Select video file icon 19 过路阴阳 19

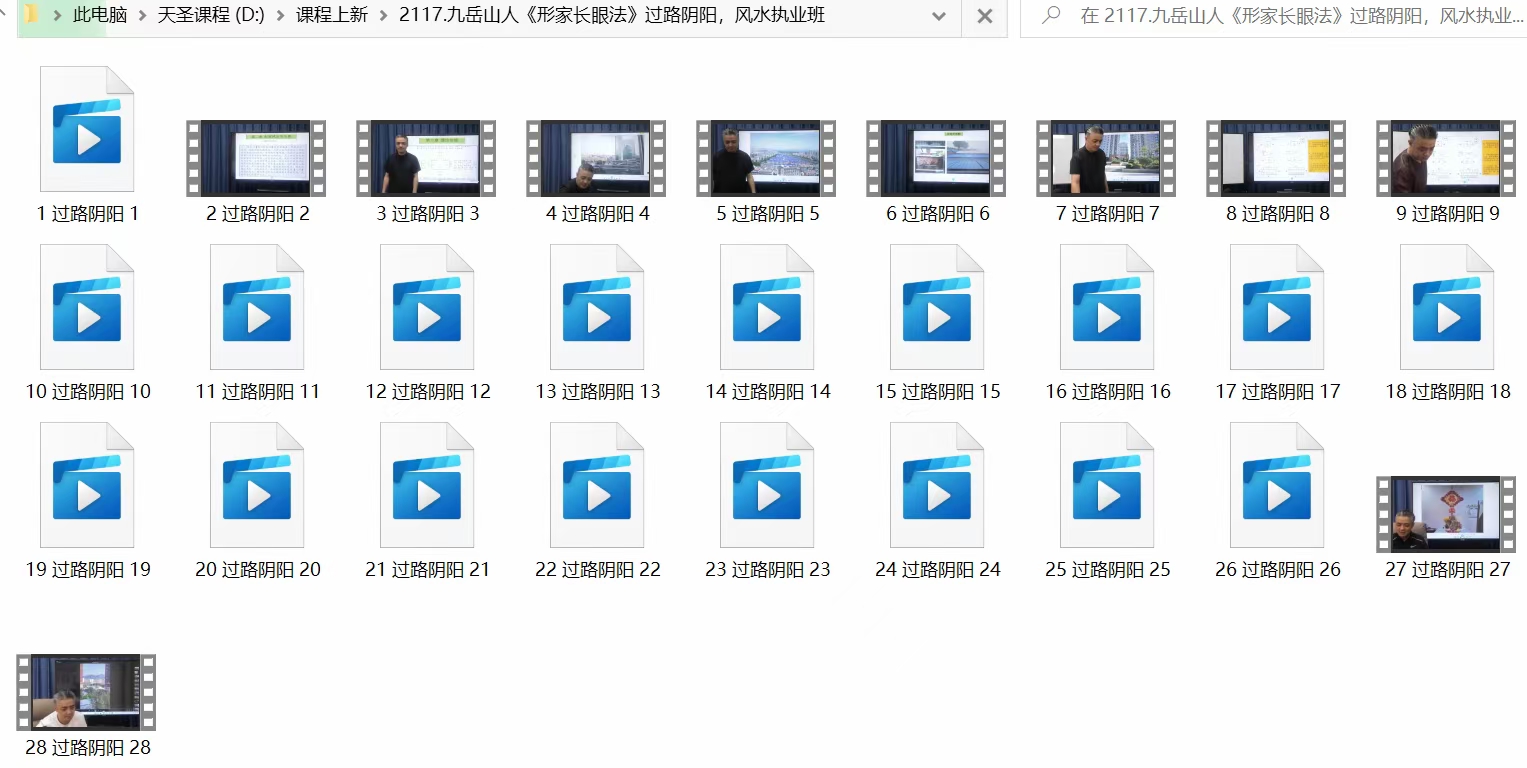click(x=87, y=485)
